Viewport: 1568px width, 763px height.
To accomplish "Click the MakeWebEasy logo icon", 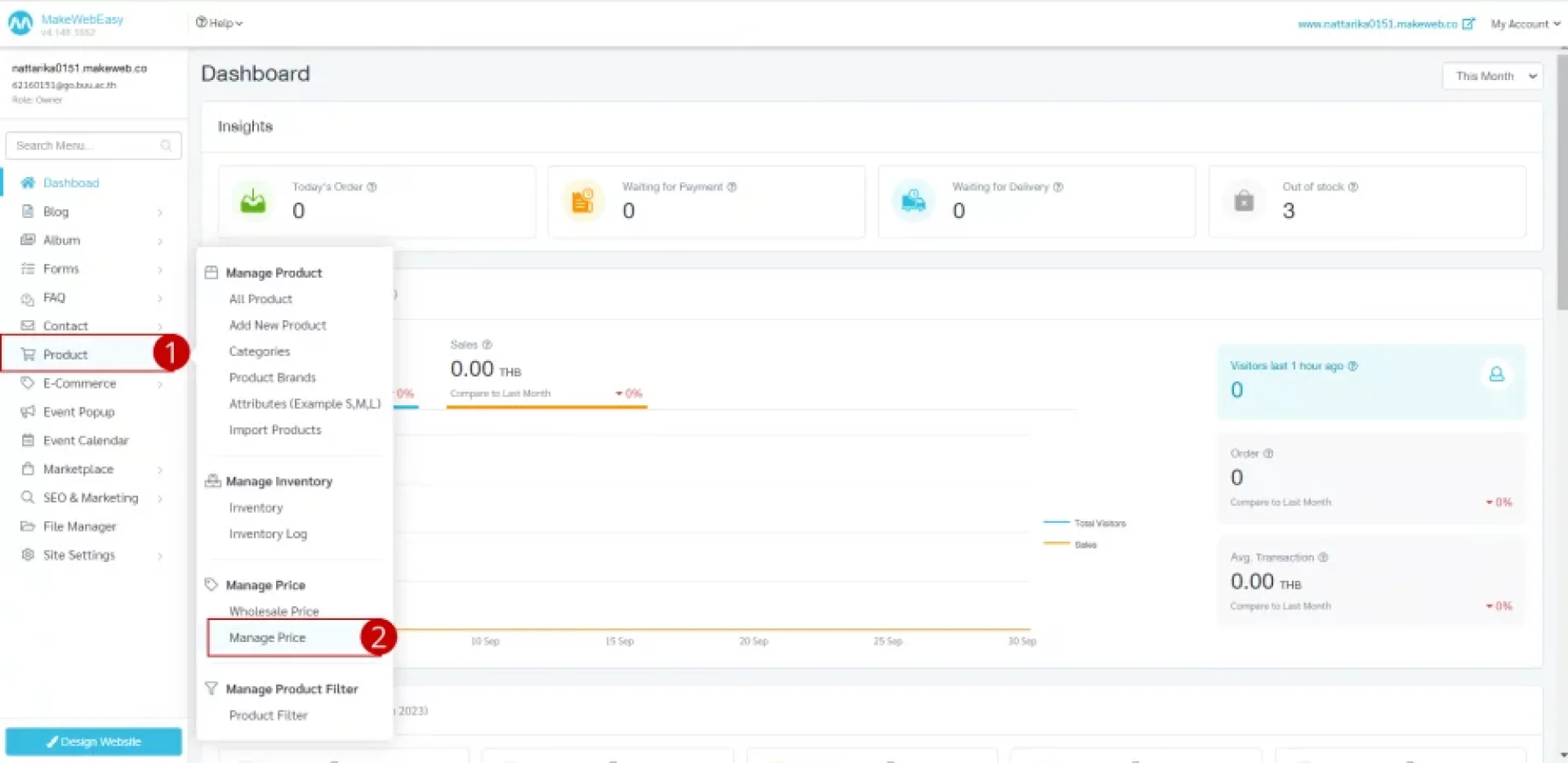I will (x=20, y=24).
